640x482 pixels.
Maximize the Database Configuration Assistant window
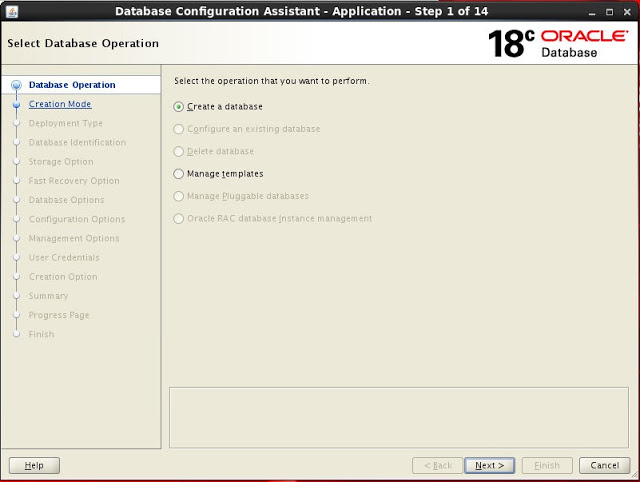(607, 11)
